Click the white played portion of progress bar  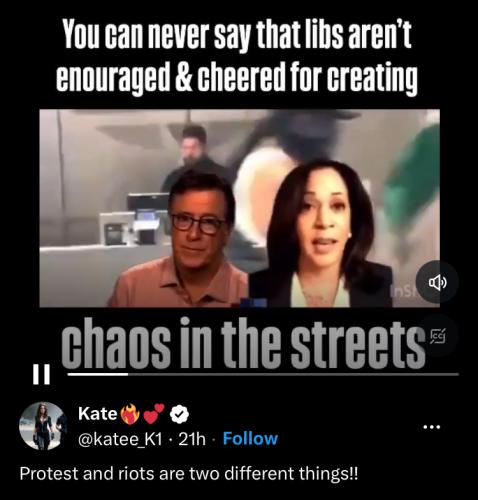[x=98, y=374]
